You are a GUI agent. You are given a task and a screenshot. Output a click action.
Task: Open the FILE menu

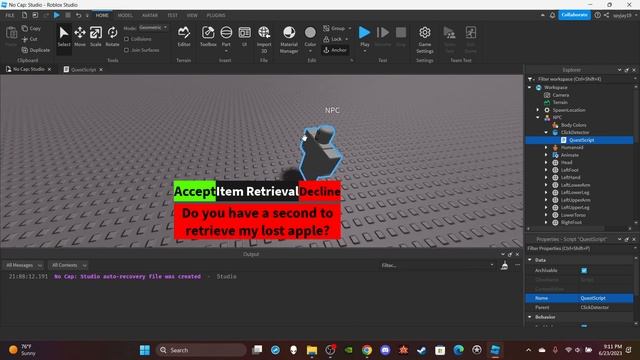[x=10, y=15]
